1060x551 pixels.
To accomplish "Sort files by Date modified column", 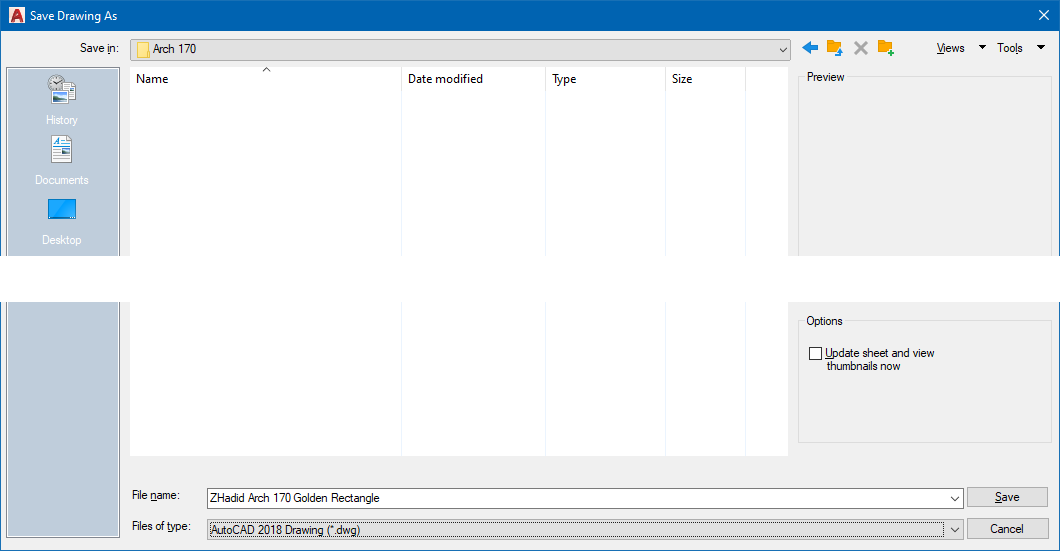I will tap(473, 78).
